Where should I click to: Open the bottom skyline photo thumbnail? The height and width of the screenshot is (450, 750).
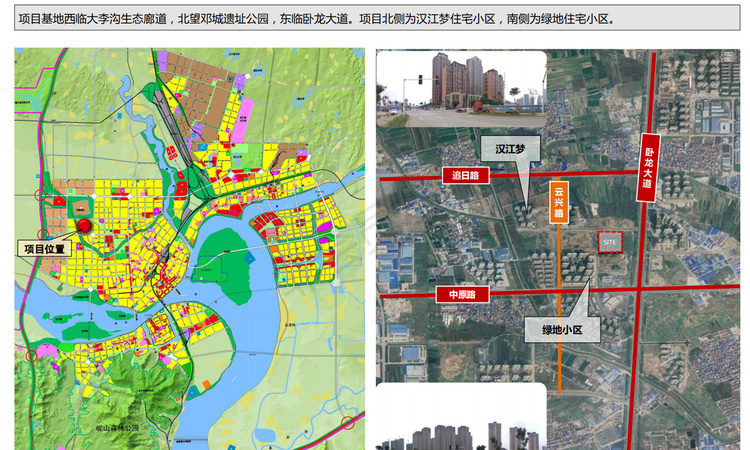click(x=462, y=416)
